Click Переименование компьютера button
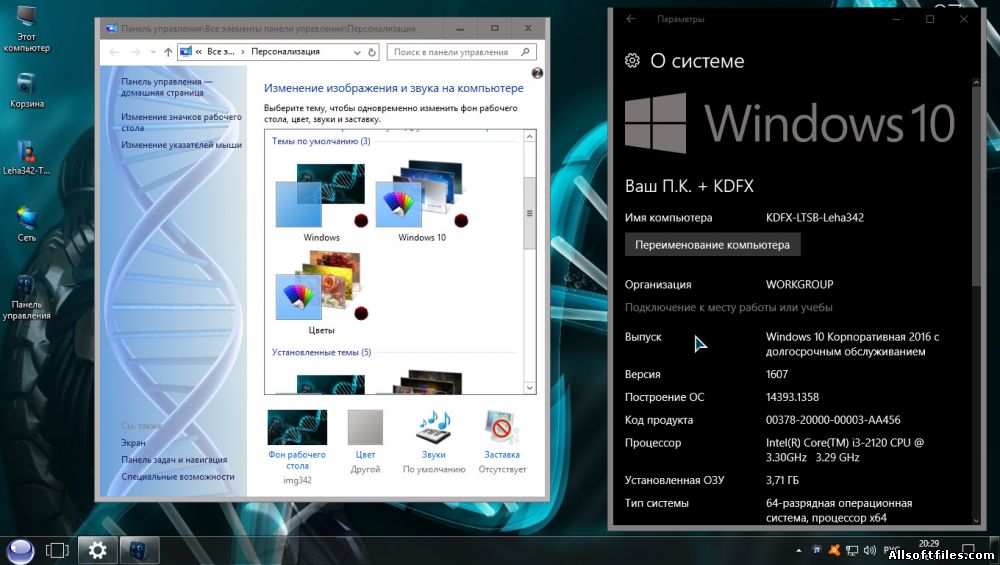Image resolution: width=1000 pixels, height=565 pixels. 712,245
